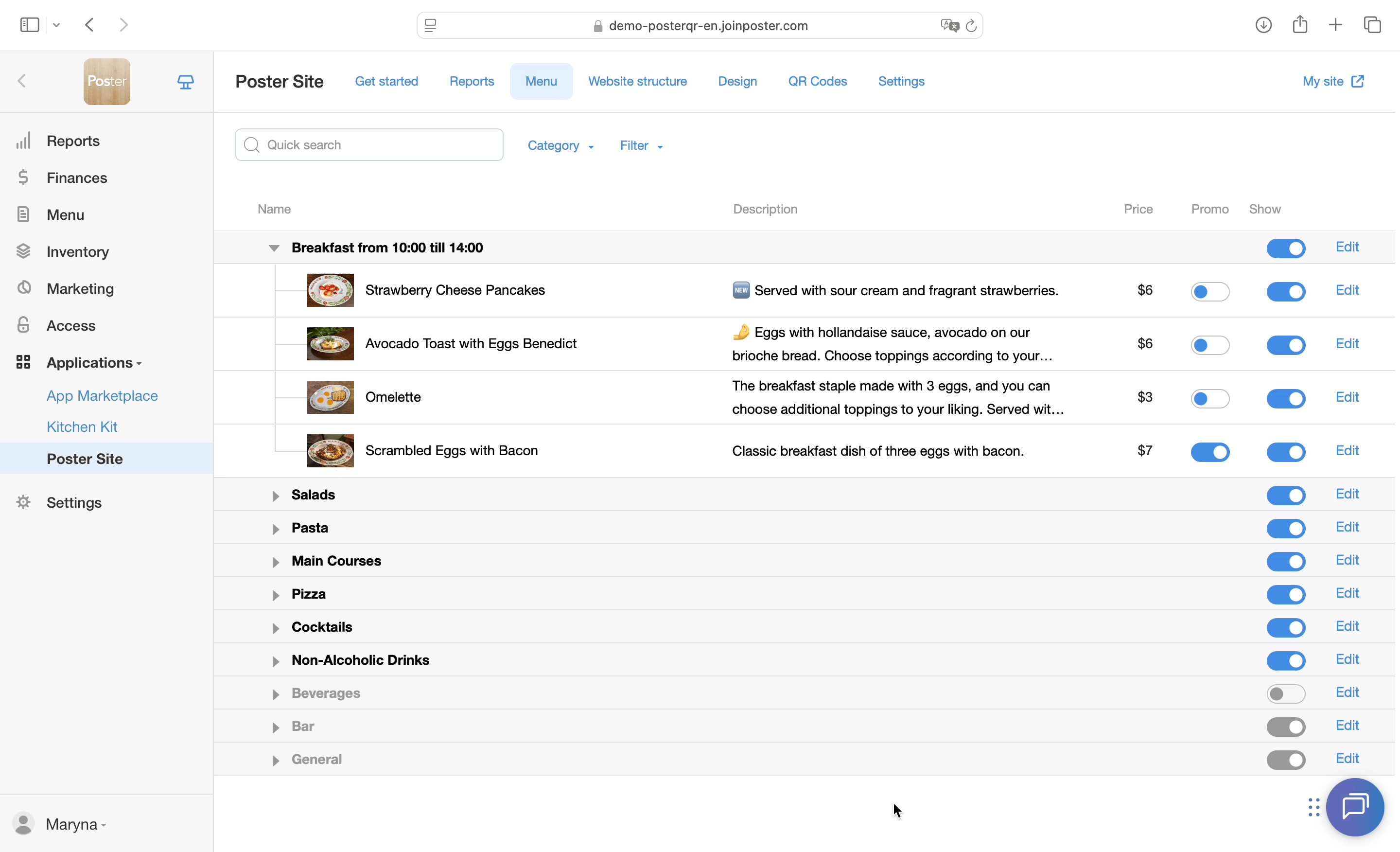Open the Category filter dropdown
Screen dimensions: 1400x852
tap(560, 145)
